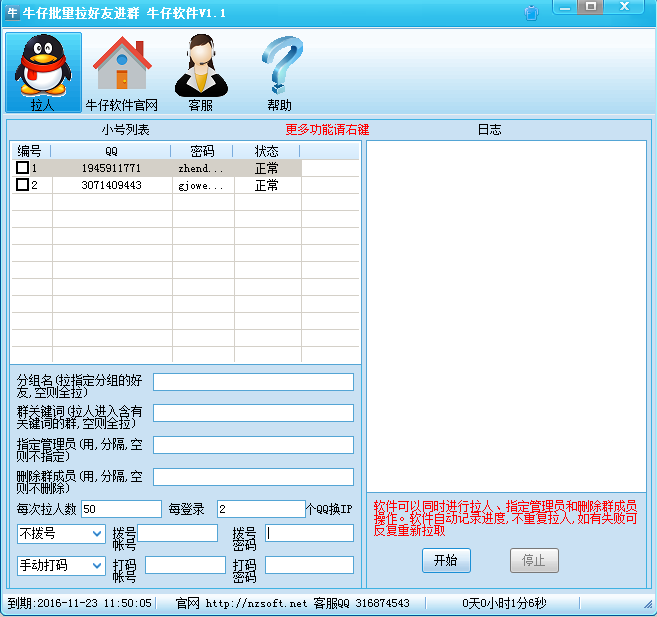Click the red 更多功能请右键 text
Screen dimensions: 657x617
point(327,129)
